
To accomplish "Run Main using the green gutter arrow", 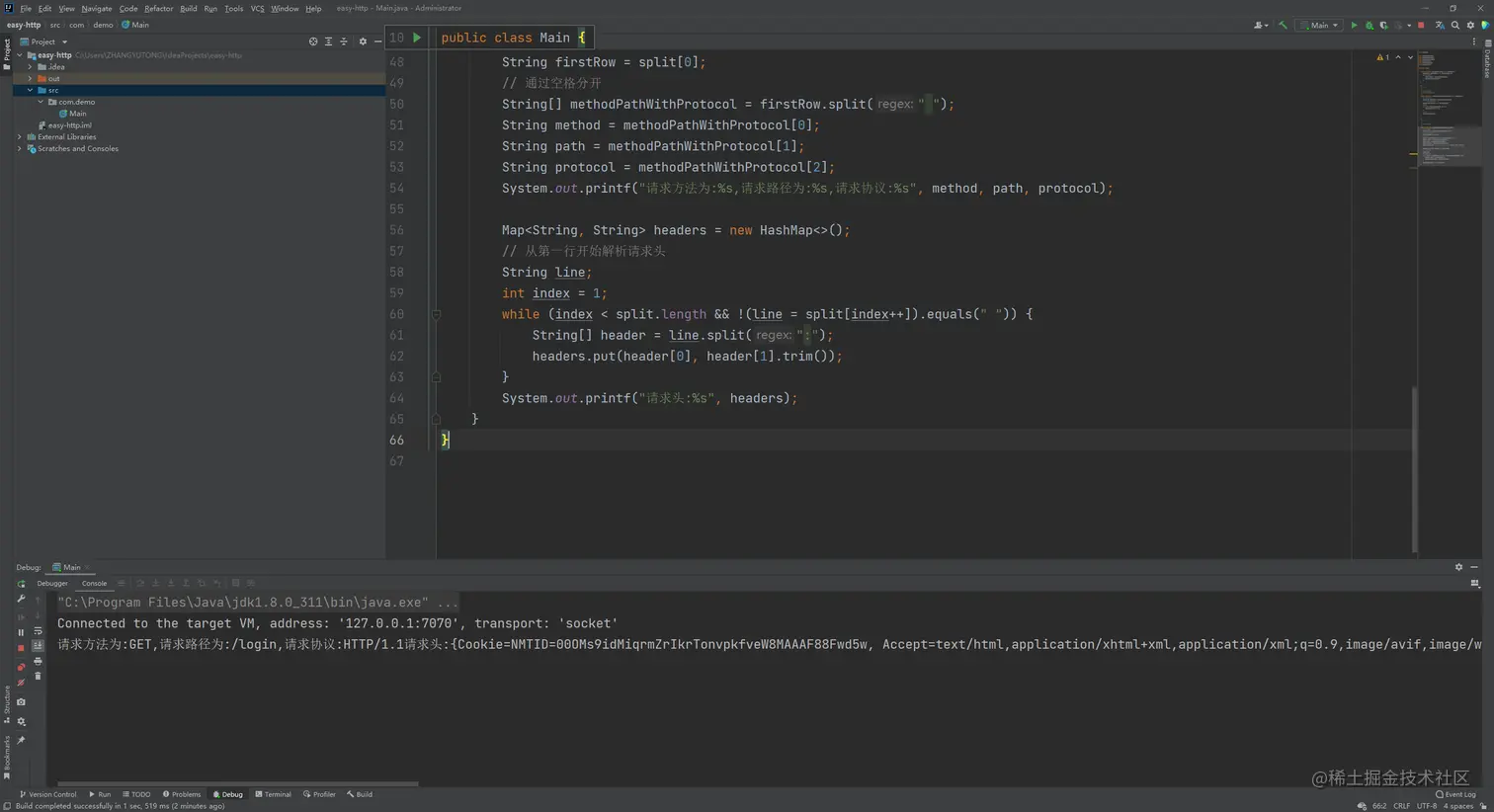I will pos(417,38).
